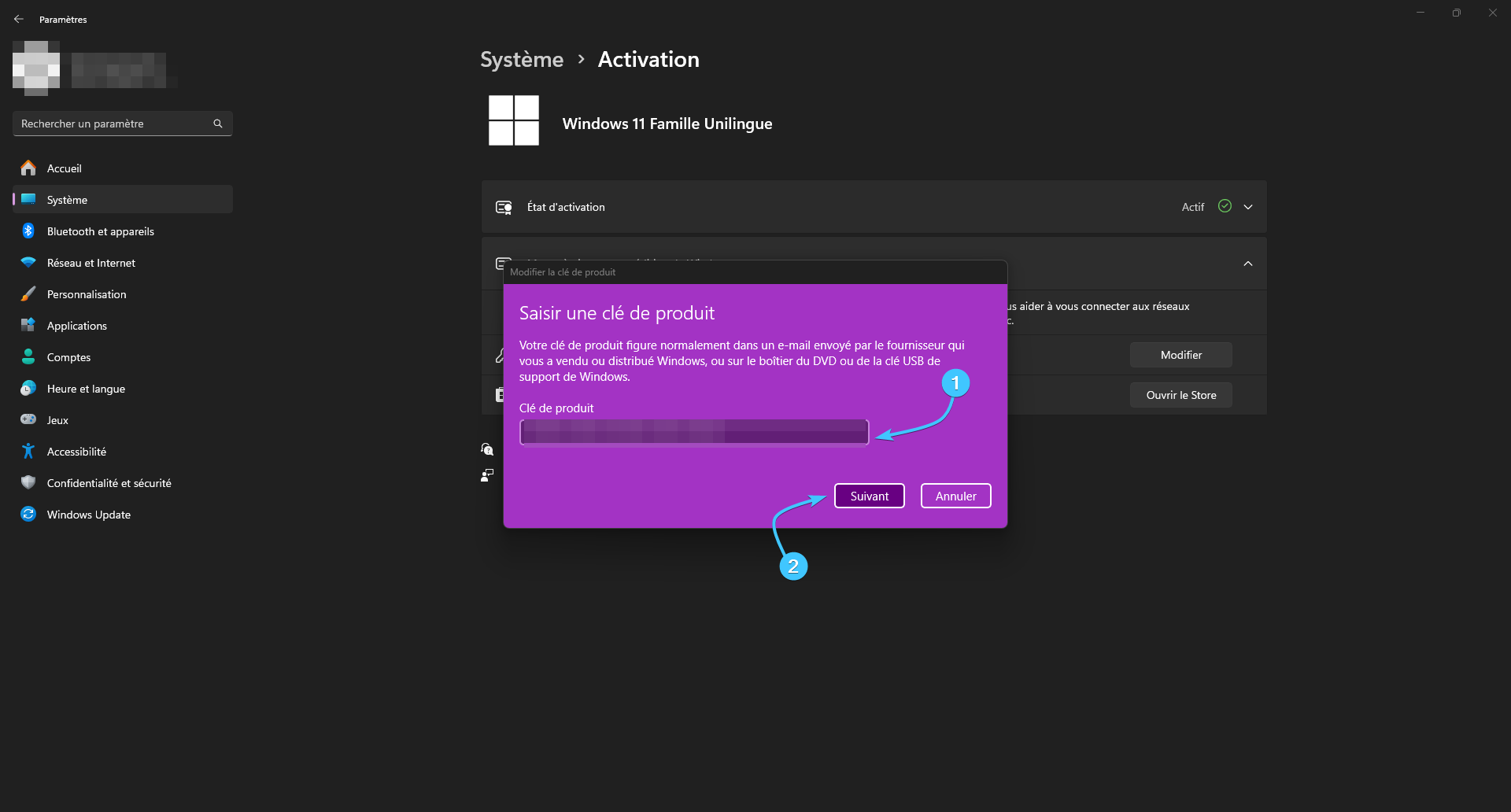Go to Réseau et Internet
The width and height of the screenshot is (1511, 812).
[x=123, y=263]
